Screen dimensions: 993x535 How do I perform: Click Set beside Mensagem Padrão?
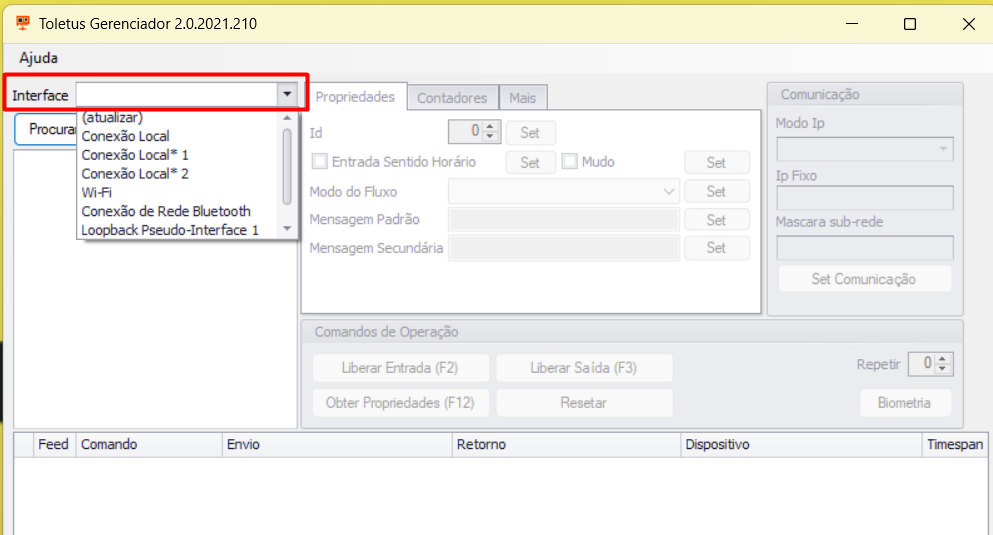click(x=716, y=220)
